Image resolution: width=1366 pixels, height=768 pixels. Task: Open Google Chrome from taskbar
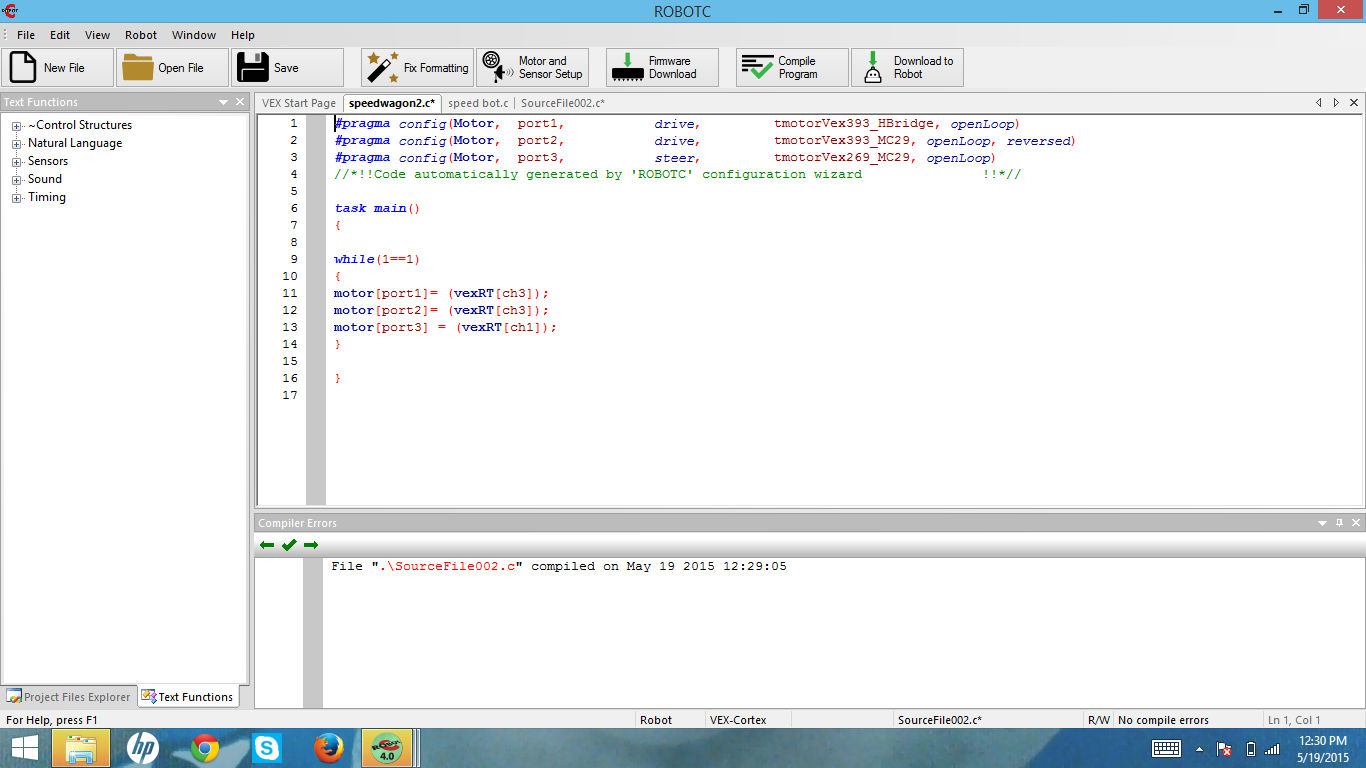coord(205,748)
